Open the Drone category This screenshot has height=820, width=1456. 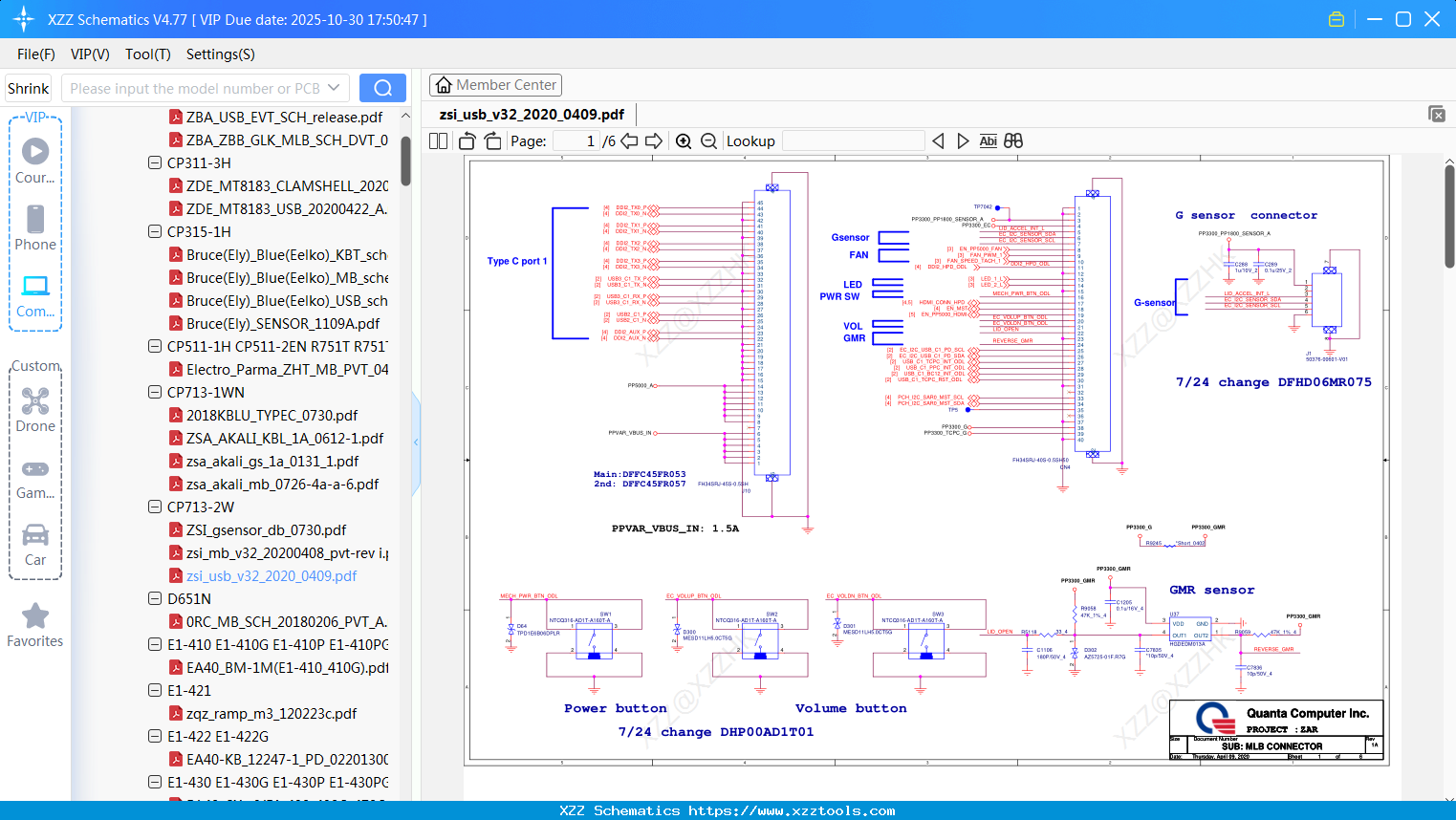(35, 410)
